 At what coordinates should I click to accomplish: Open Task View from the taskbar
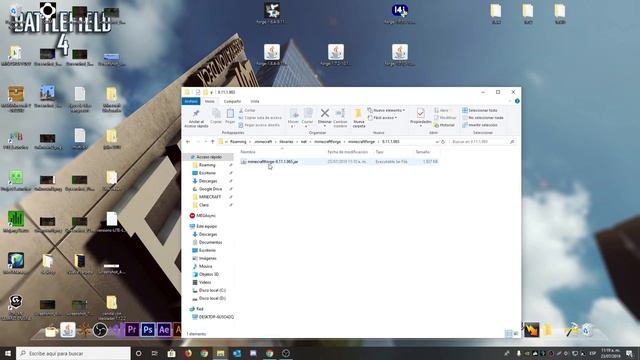155,353
